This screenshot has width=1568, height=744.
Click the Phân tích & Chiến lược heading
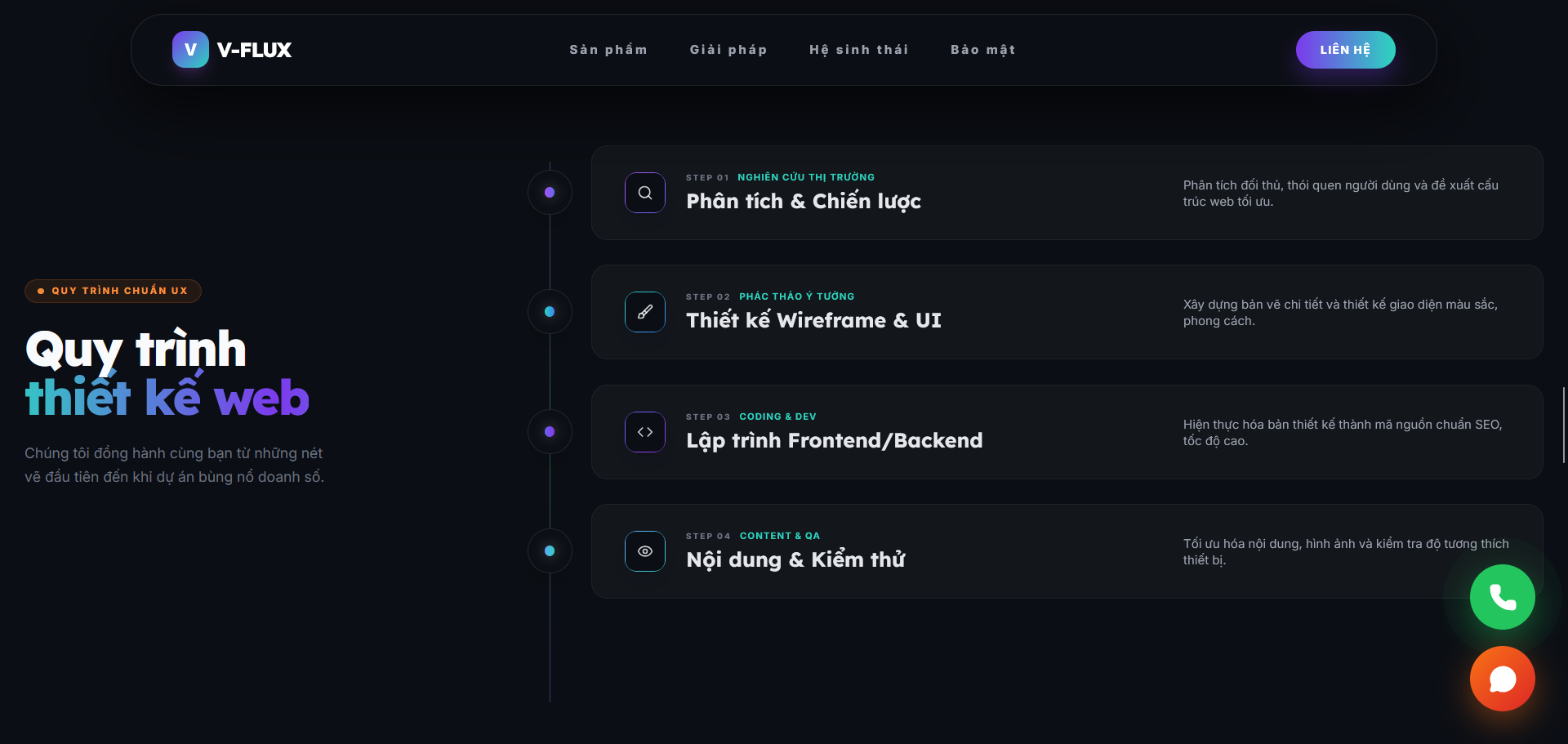[804, 202]
